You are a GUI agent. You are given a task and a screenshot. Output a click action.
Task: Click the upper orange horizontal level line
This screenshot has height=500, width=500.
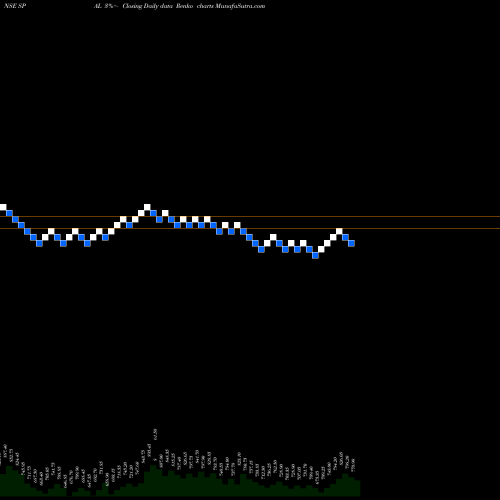[x=250, y=217]
